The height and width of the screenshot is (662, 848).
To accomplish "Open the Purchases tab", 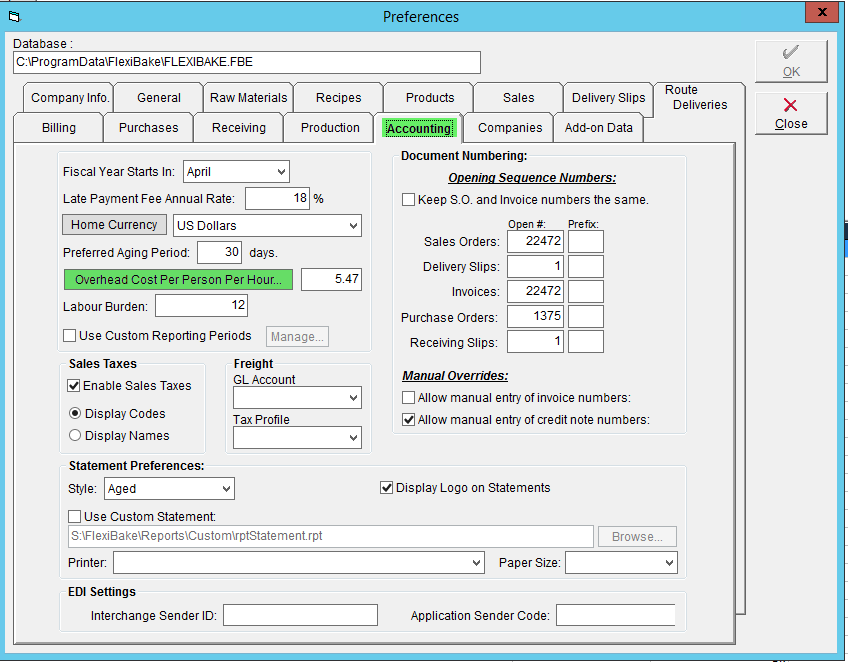I will tap(148, 128).
